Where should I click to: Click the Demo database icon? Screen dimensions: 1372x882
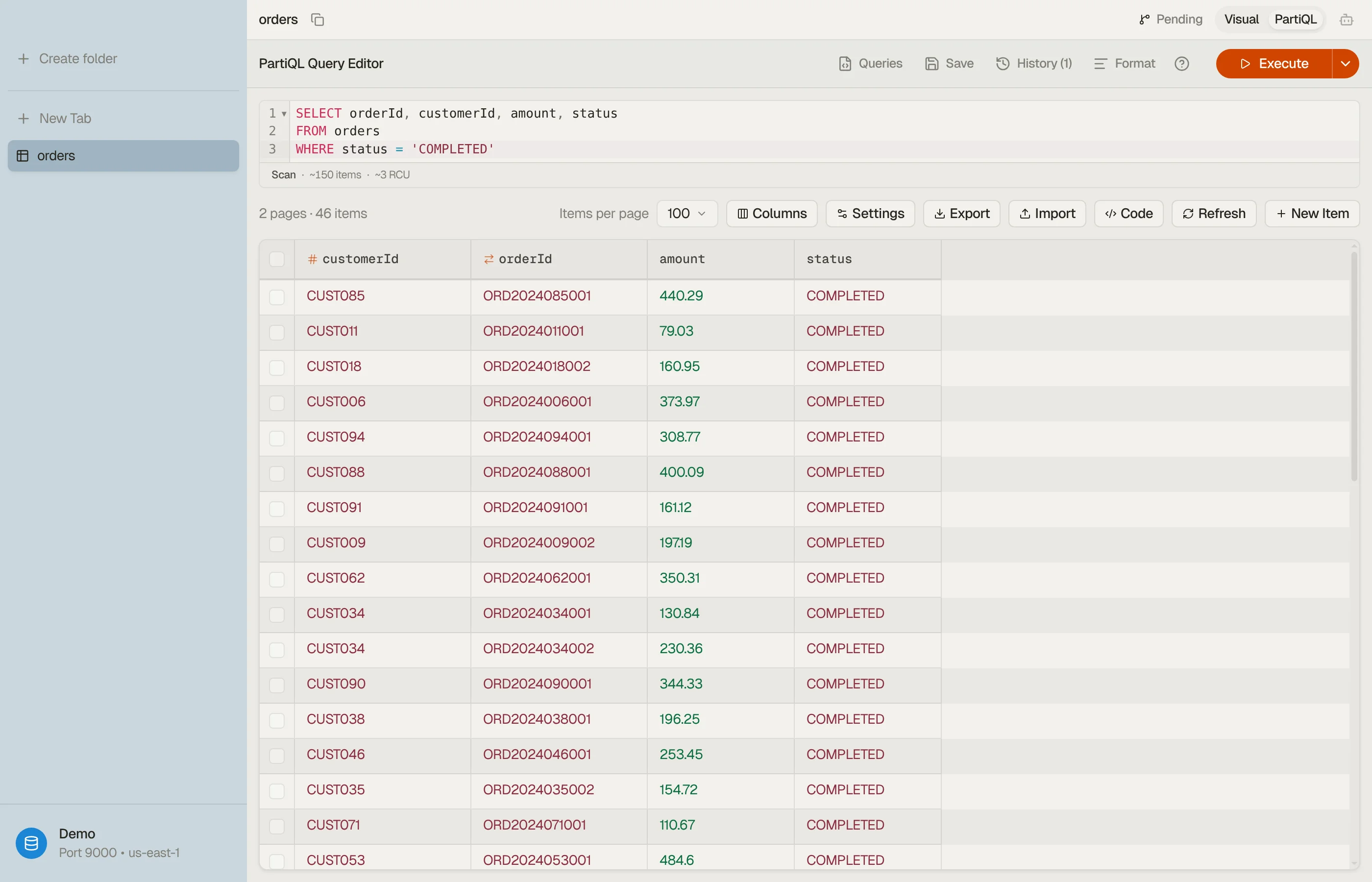click(x=31, y=842)
